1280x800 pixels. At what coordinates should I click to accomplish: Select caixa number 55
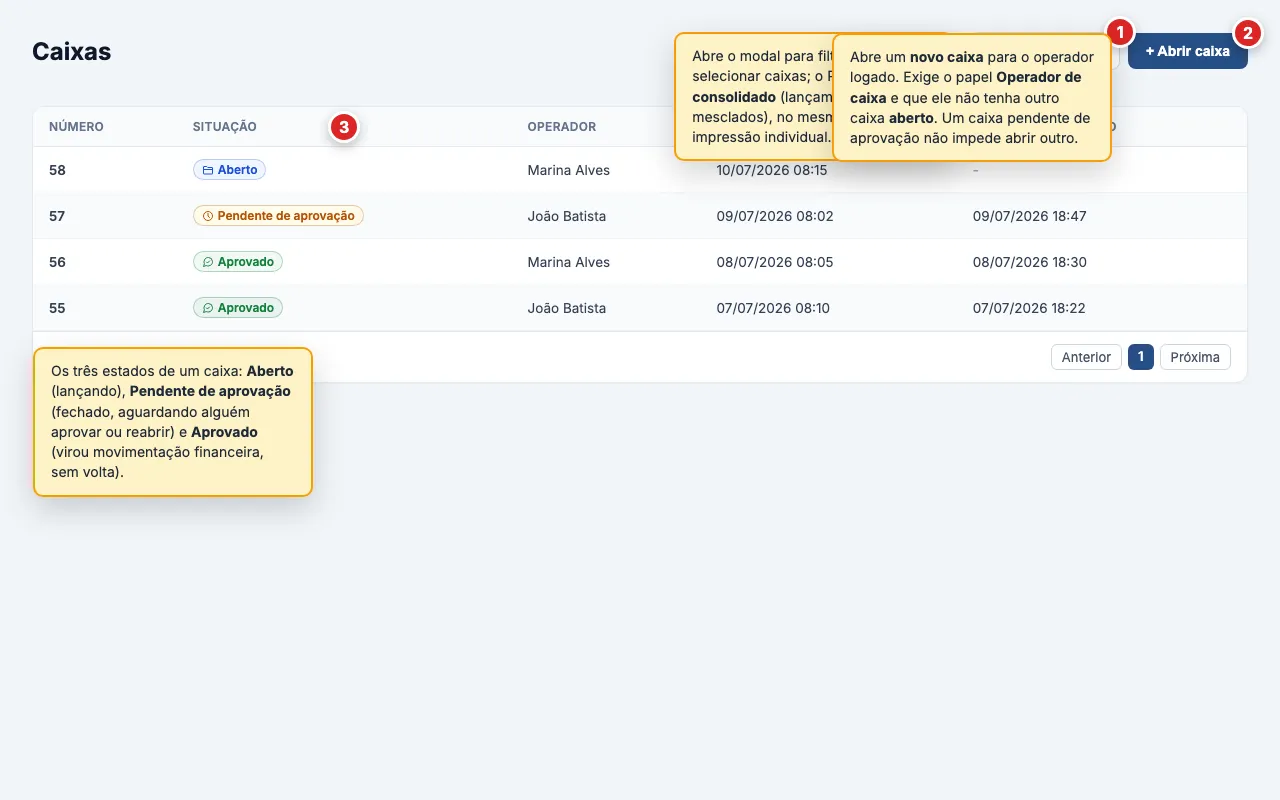[57, 308]
